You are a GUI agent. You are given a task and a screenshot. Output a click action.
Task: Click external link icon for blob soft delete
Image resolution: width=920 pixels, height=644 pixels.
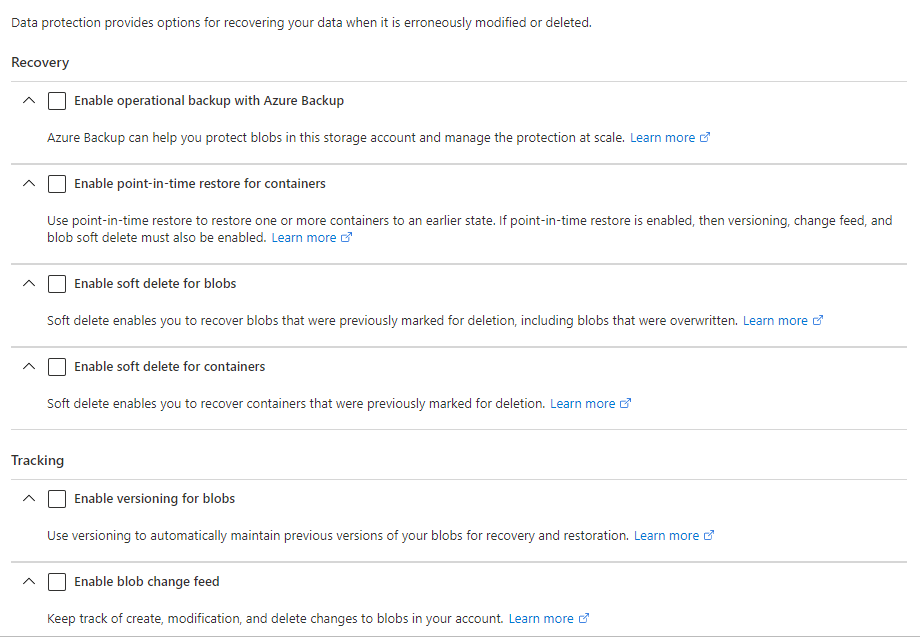[818, 321]
